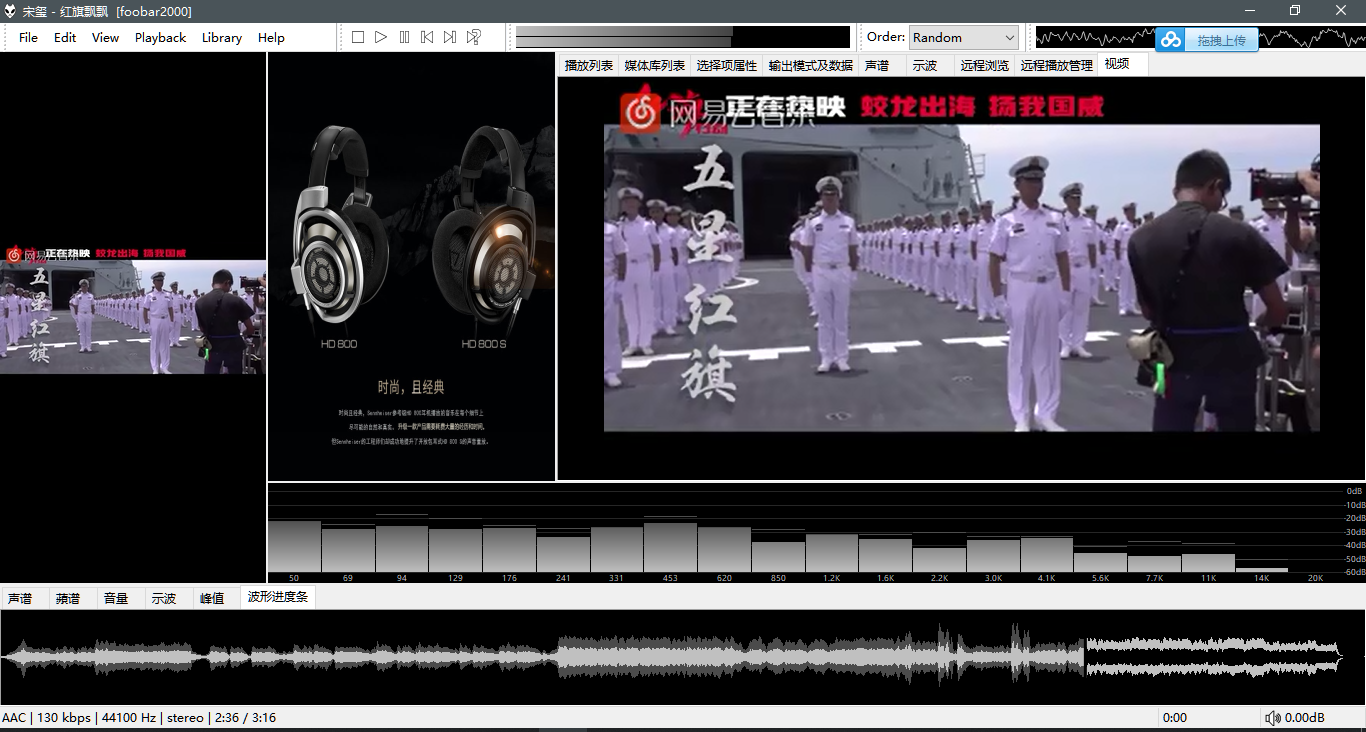
Task: Expand the Playback menu
Action: click(160, 37)
